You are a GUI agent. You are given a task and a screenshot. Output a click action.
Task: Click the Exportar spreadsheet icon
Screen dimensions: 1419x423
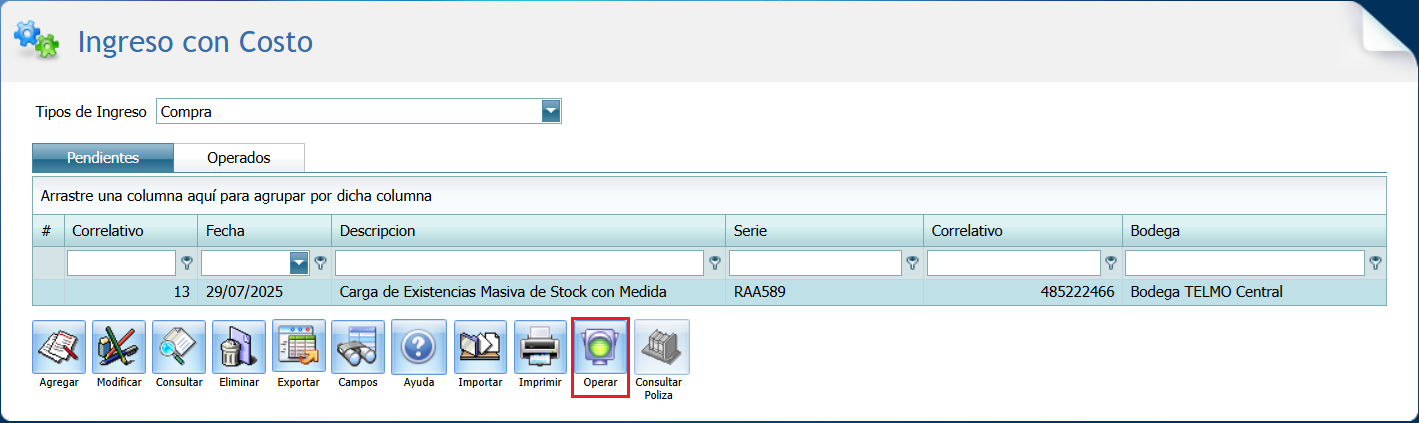click(x=299, y=347)
